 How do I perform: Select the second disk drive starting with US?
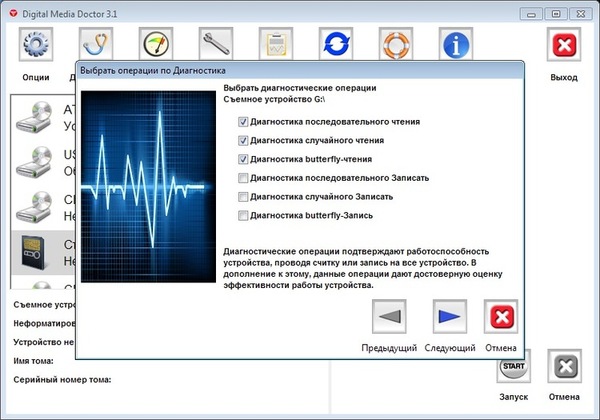[x=43, y=162]
